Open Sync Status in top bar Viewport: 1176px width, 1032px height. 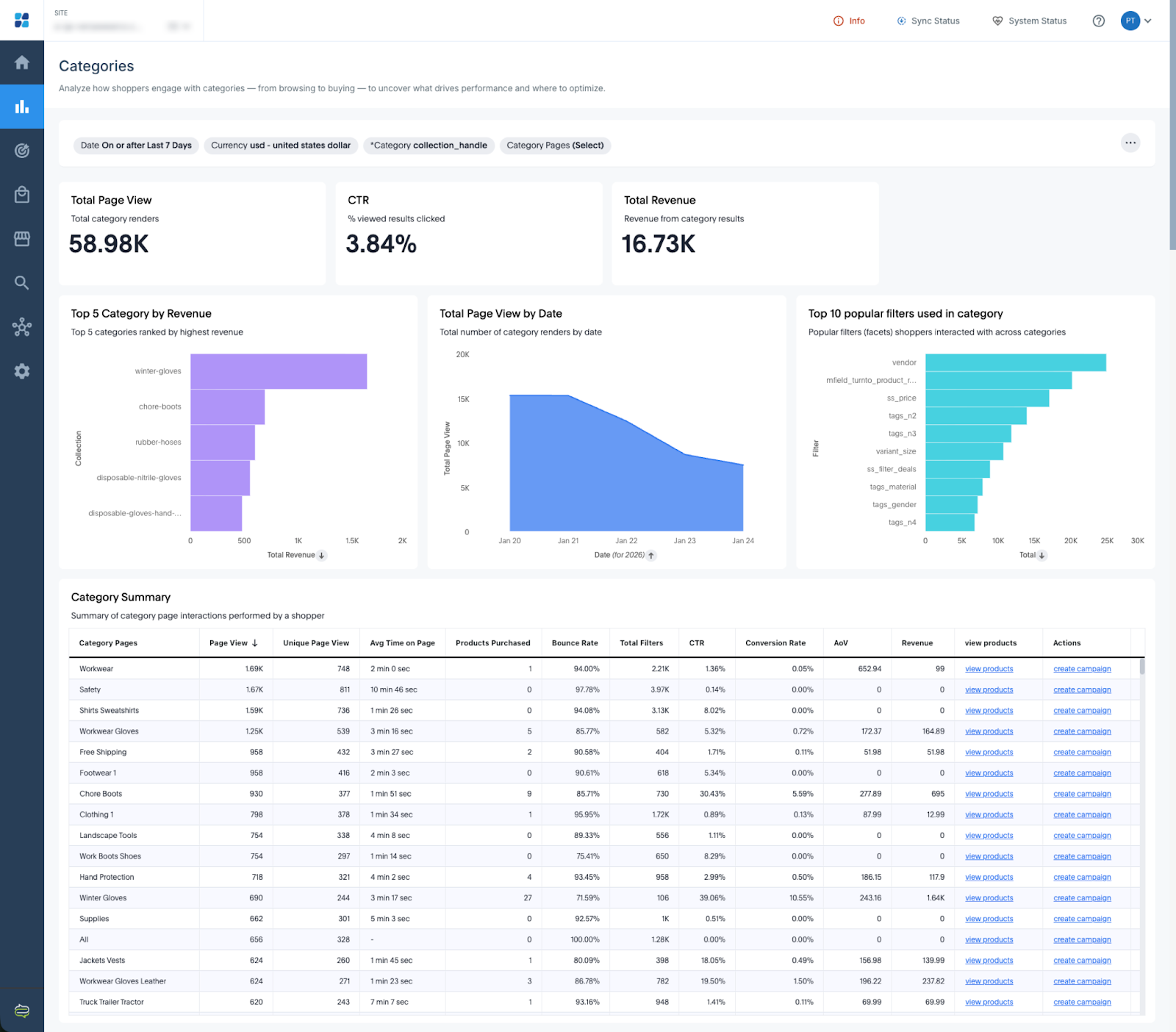click(928, 21)
